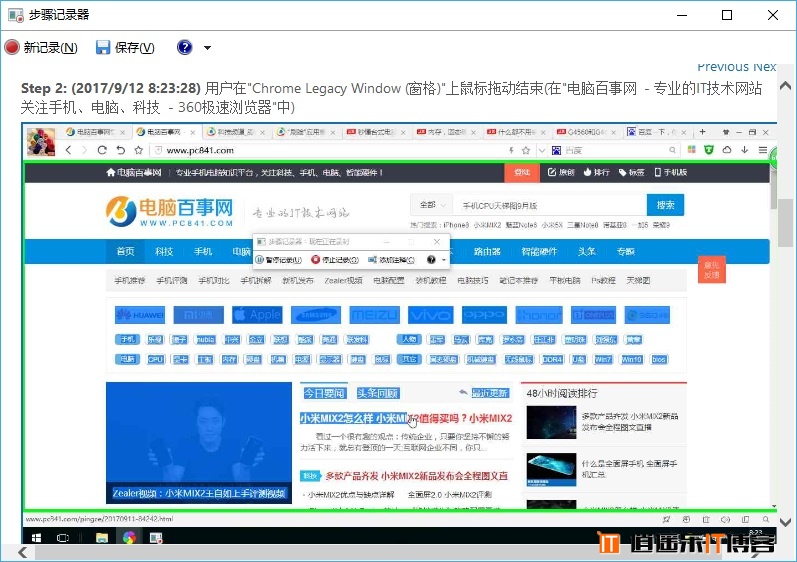Click the SAMSUNG brand logo

316,315
